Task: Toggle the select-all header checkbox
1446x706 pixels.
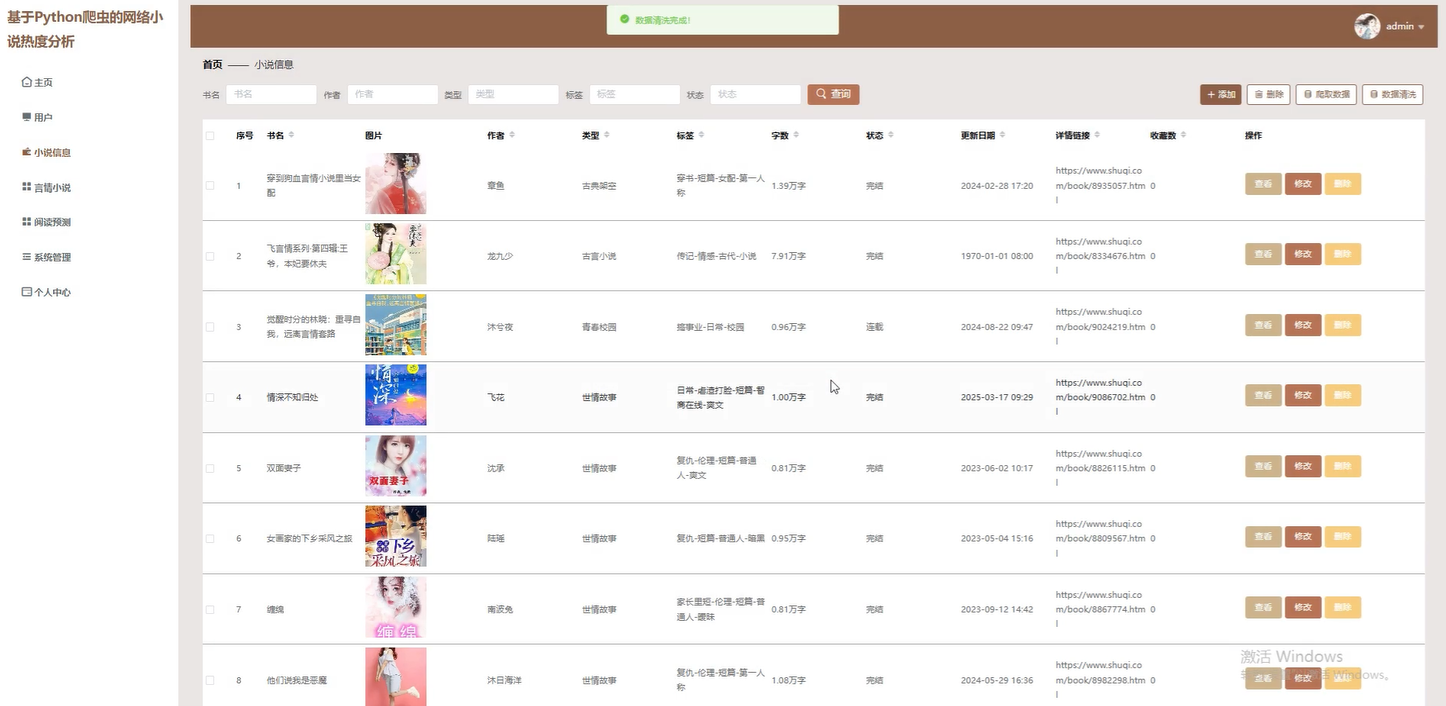Action: 210,135
